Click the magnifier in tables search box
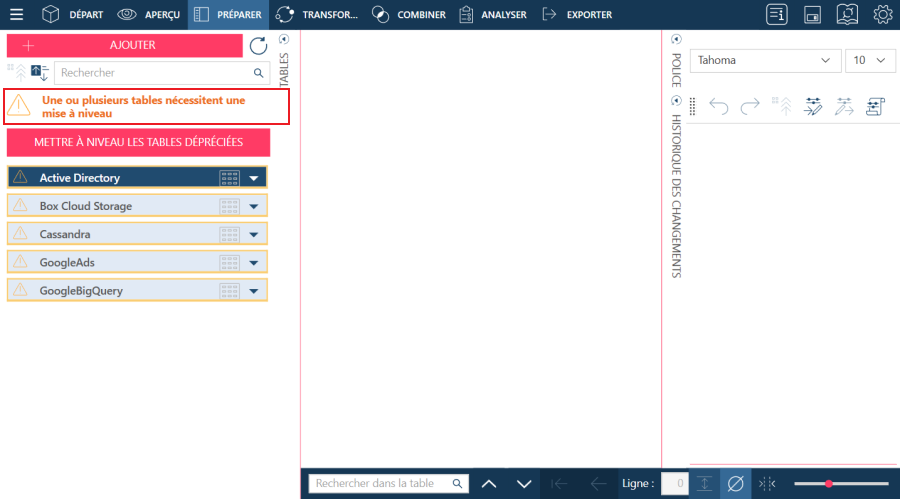Image resolution: width=900 pixels, height=499 pixels. (258, 73)
